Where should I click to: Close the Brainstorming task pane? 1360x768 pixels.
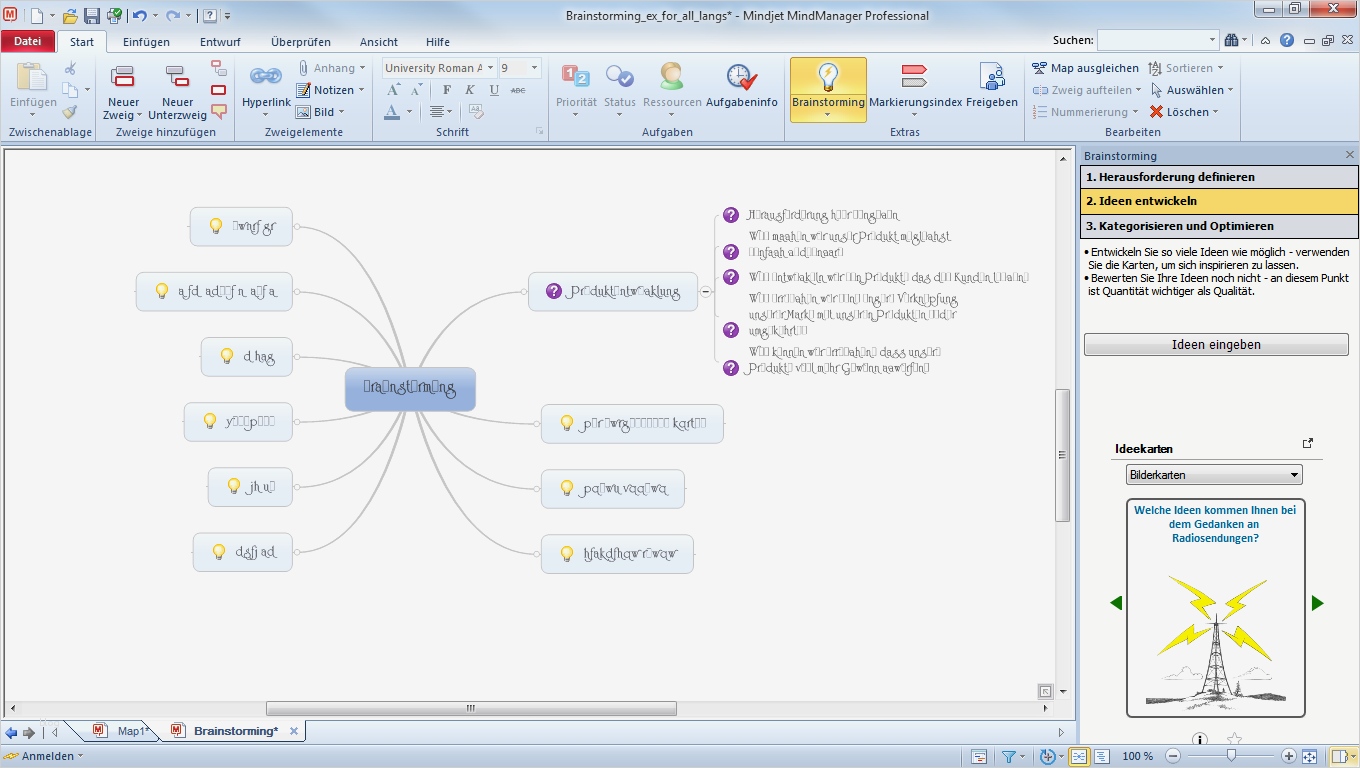(1350, 155)
